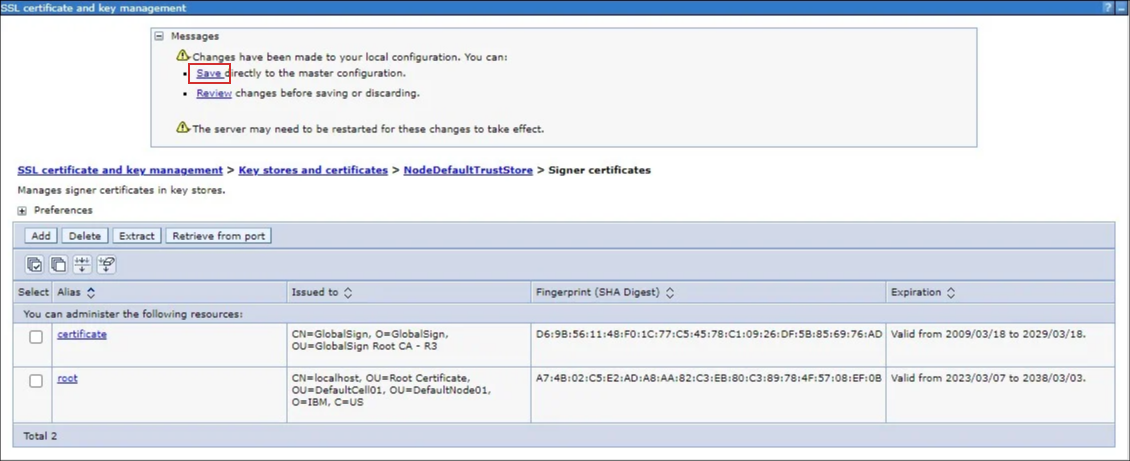Click the Add button

[41, 236]
